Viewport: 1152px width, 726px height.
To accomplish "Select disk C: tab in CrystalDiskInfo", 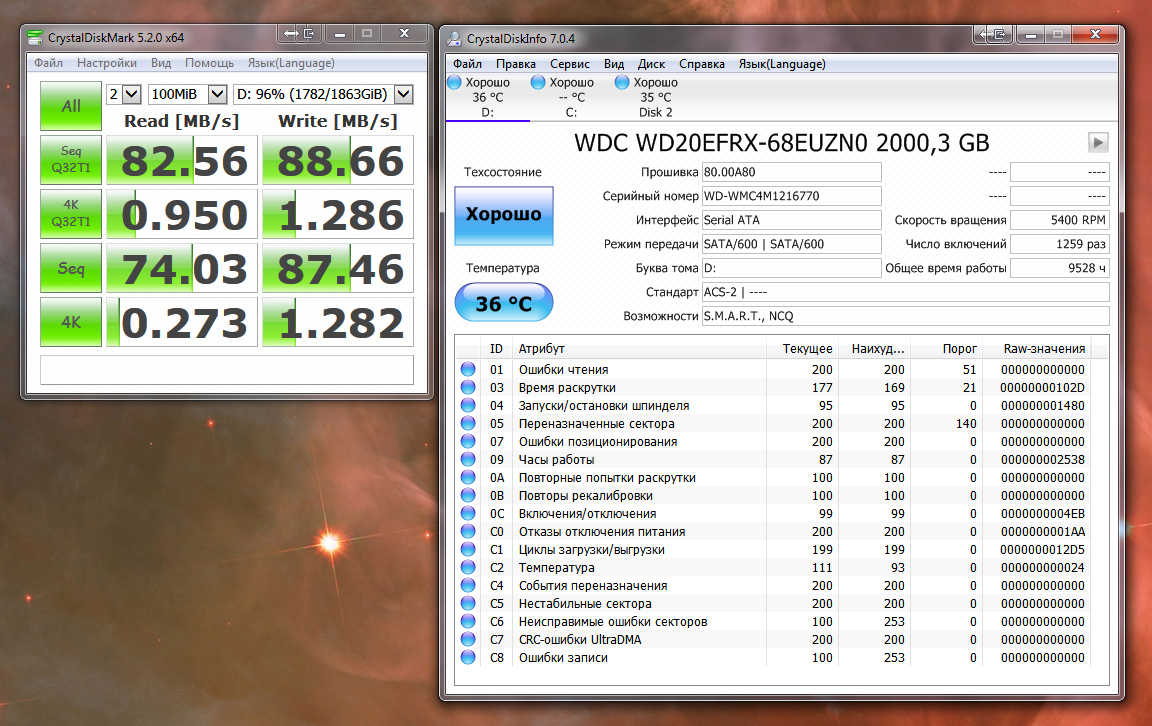I will pos(572,97).
